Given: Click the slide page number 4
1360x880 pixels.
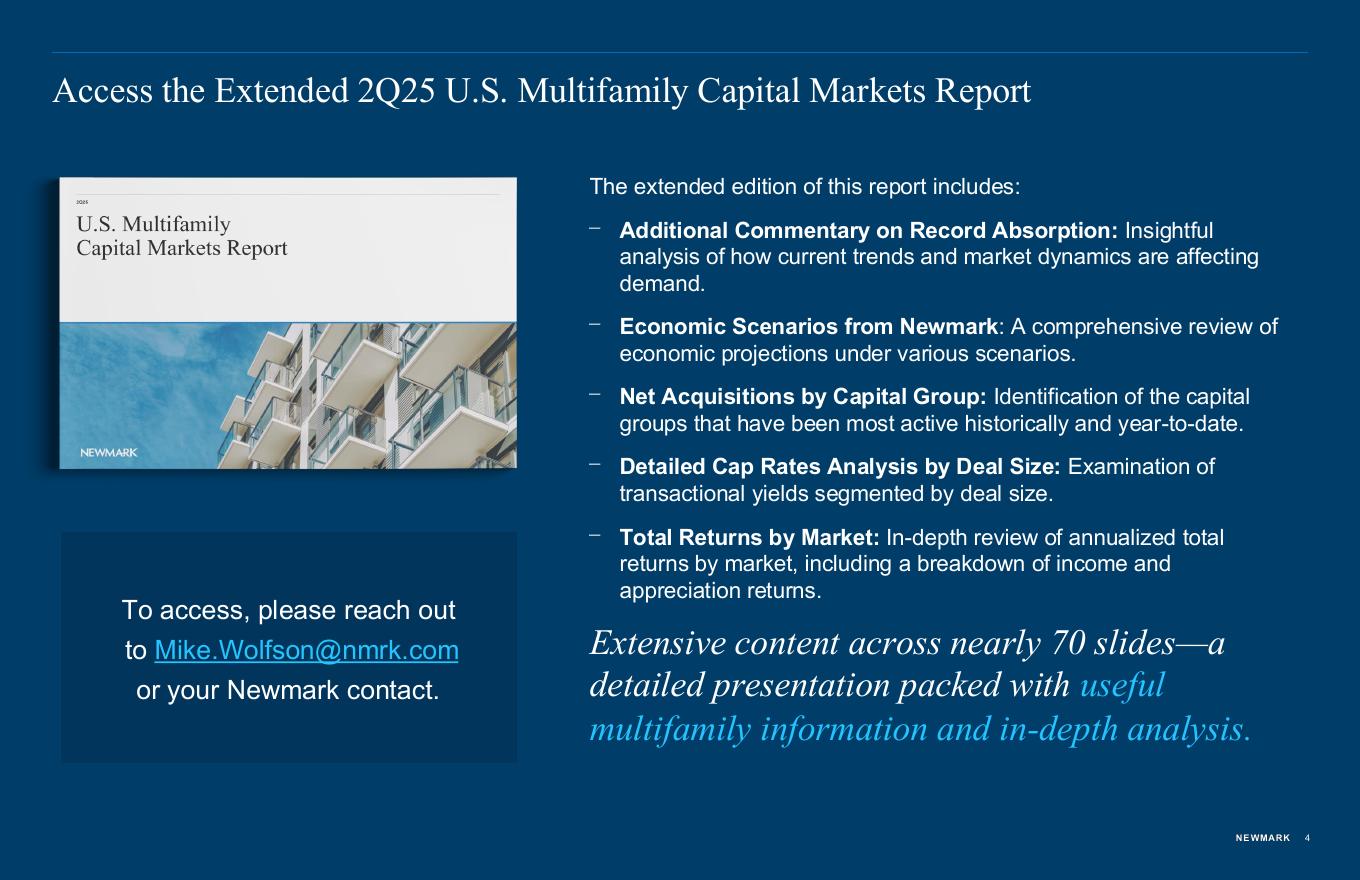Looking at the screenshot, I should [1307, 838].
